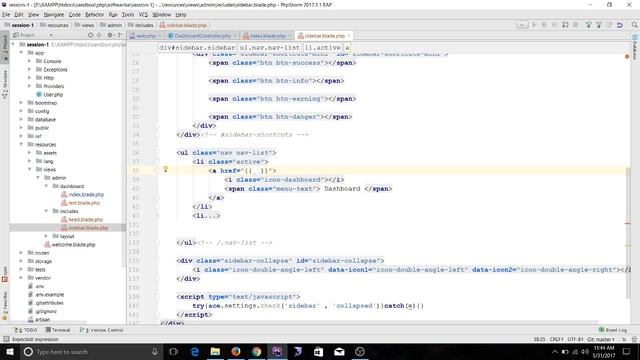Open Chrome from taskbar

click(x=257, y=351)
